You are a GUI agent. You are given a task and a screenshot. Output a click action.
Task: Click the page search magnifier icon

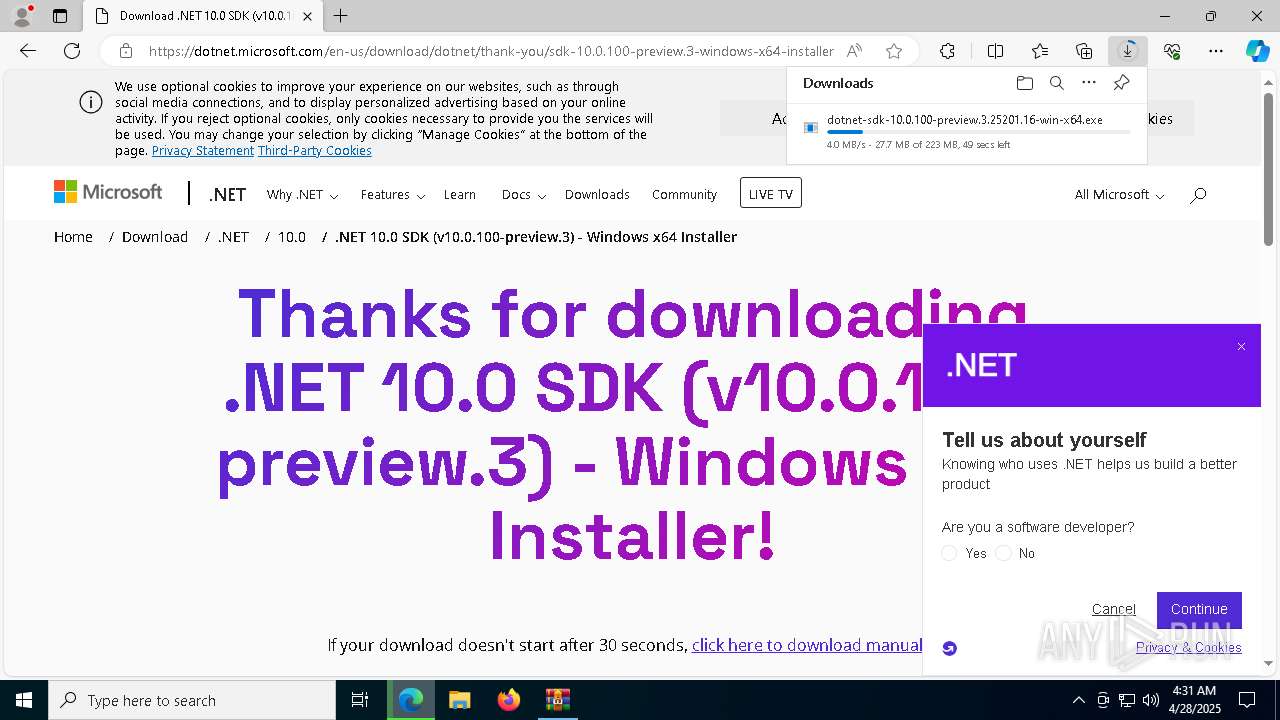pos(1198,195)
